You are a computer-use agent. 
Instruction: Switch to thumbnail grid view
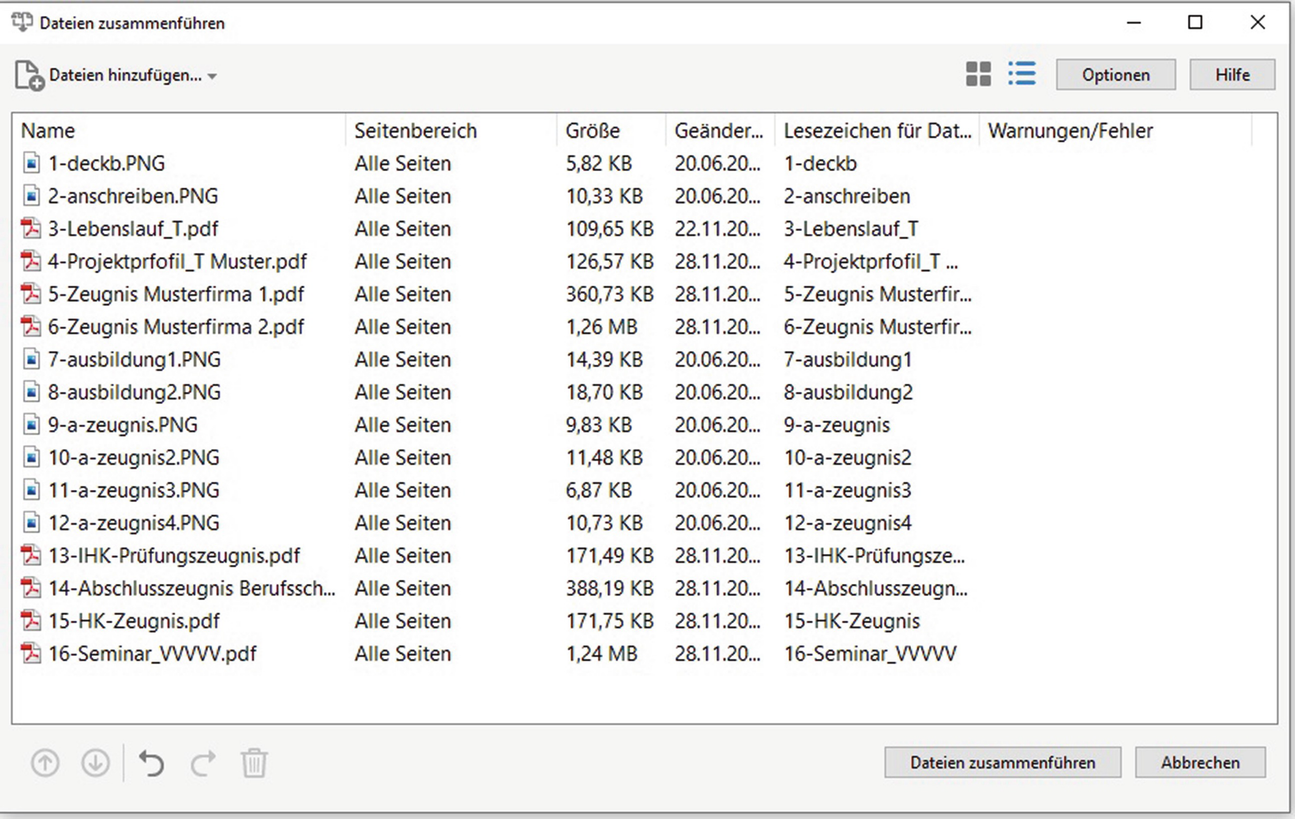point(978,74)
